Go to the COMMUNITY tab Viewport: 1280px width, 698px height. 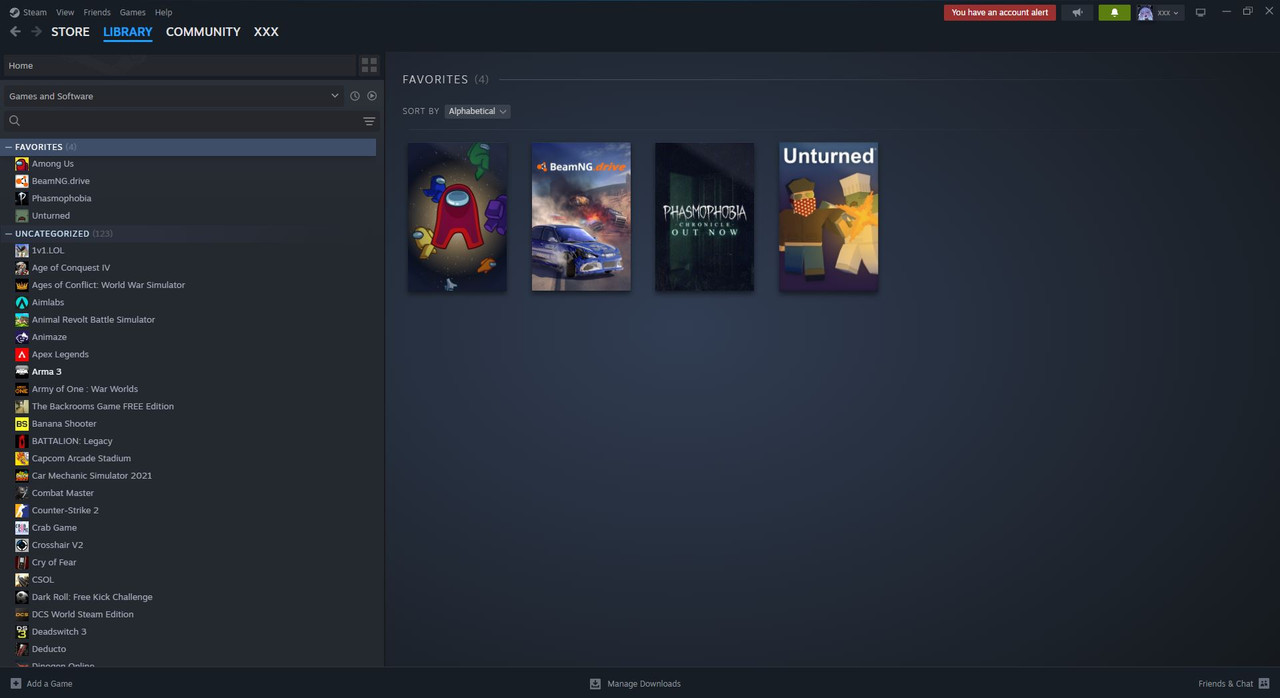[x=203, y=32]
